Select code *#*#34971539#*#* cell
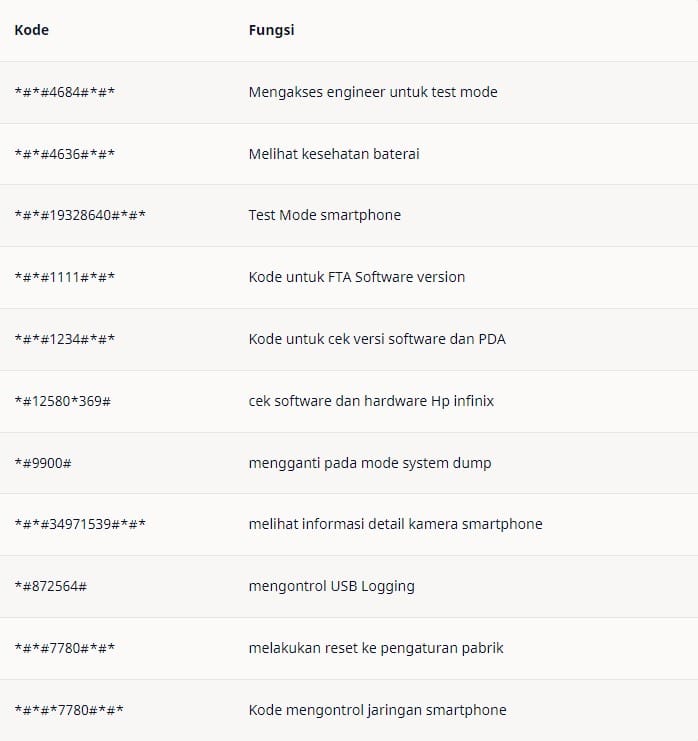Viewport: 698px width, 741px height. point(80,525)
